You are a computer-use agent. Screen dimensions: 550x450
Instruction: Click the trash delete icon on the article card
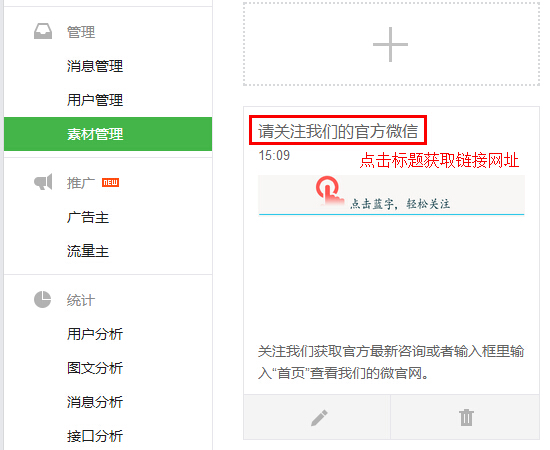[x=466, y=417]
